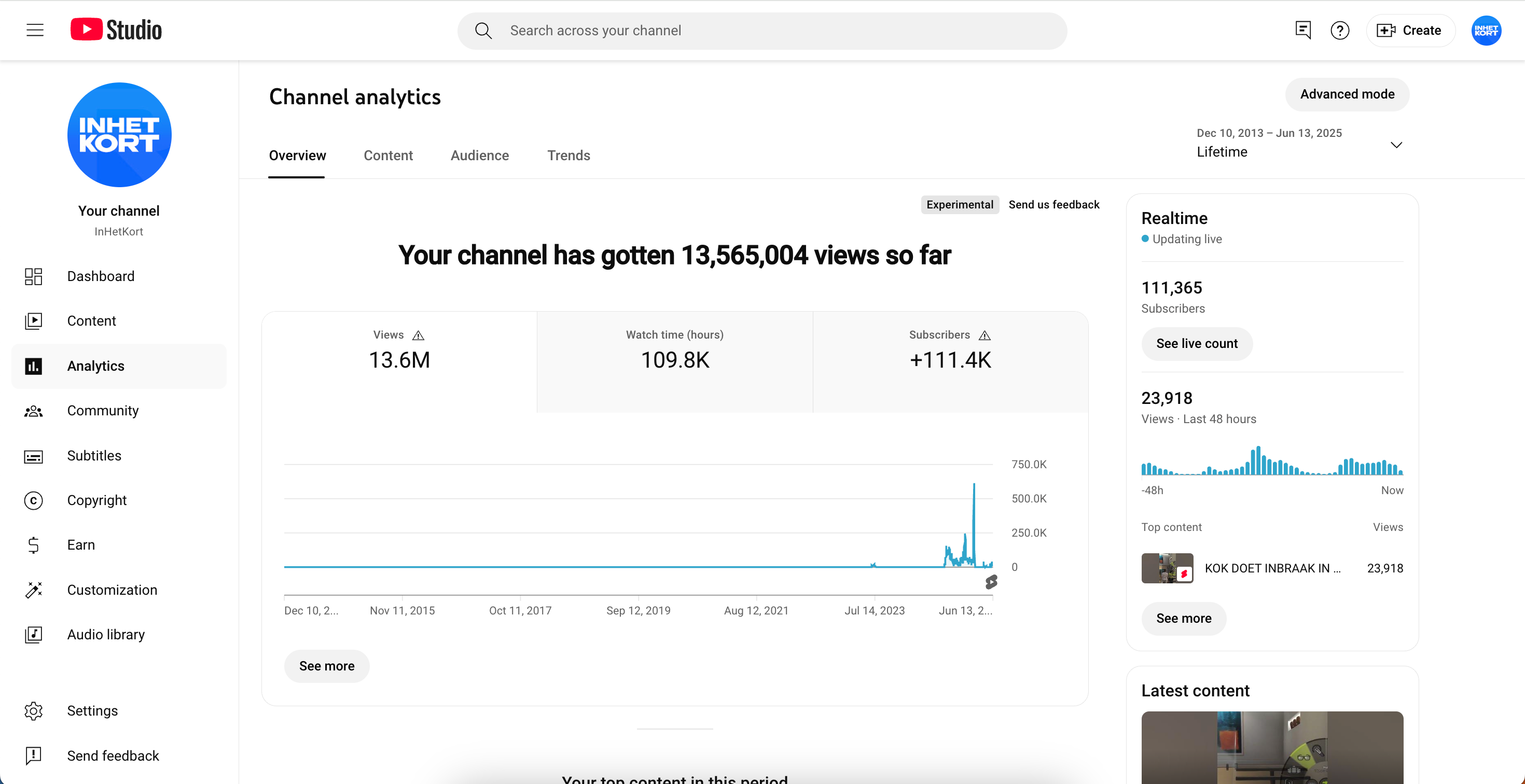Click the InHetKort channel profile picture
Image resolution: width=1525 pixels, height=784 pixels.
coord(119,134)
